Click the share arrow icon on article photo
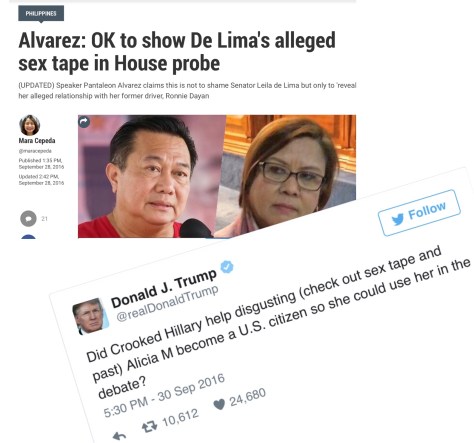474x443 pixels. click(x=84, y=122)
